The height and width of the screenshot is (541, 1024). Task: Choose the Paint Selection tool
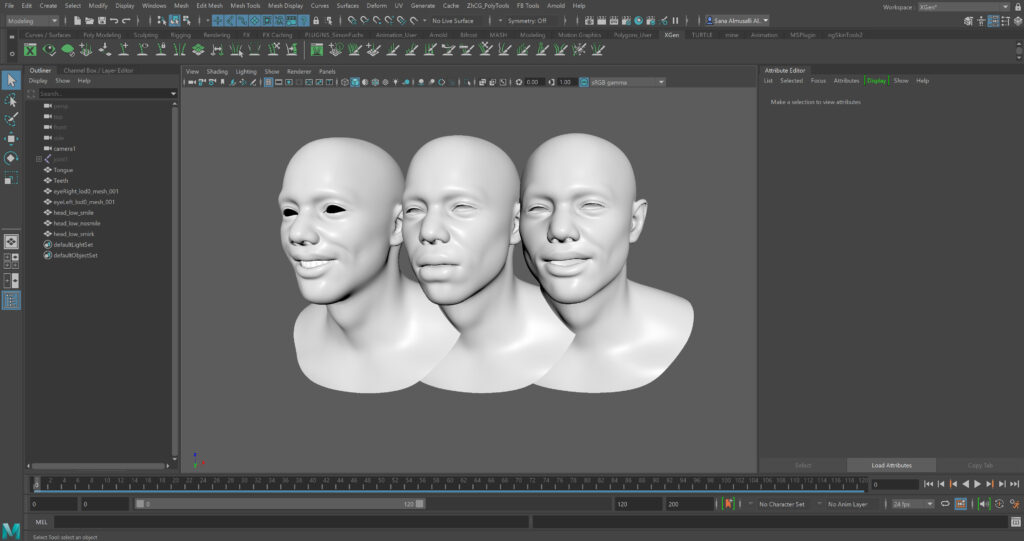click(x=11, y=119)
